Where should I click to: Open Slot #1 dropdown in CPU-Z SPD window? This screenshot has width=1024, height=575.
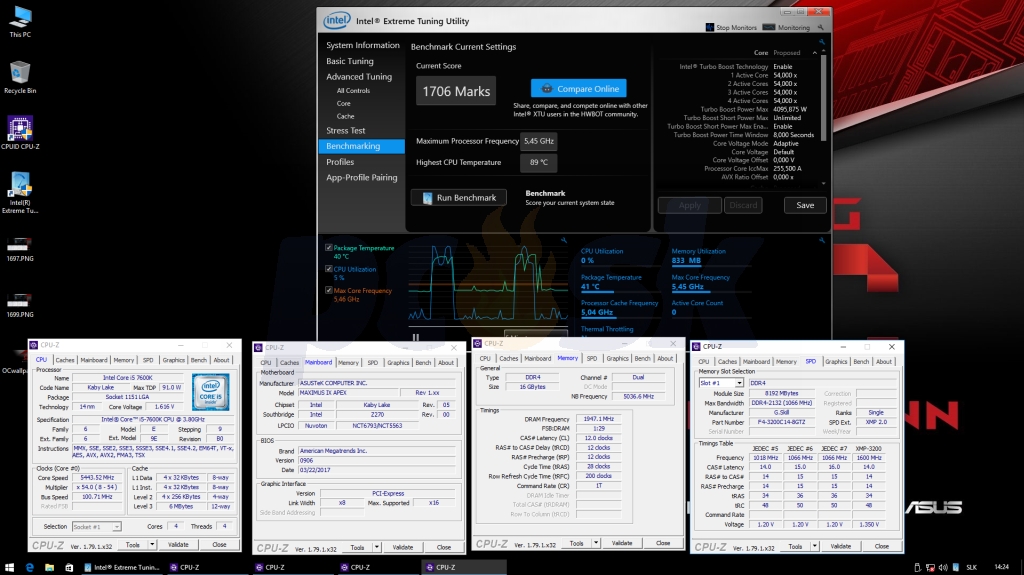pos(739,383)
